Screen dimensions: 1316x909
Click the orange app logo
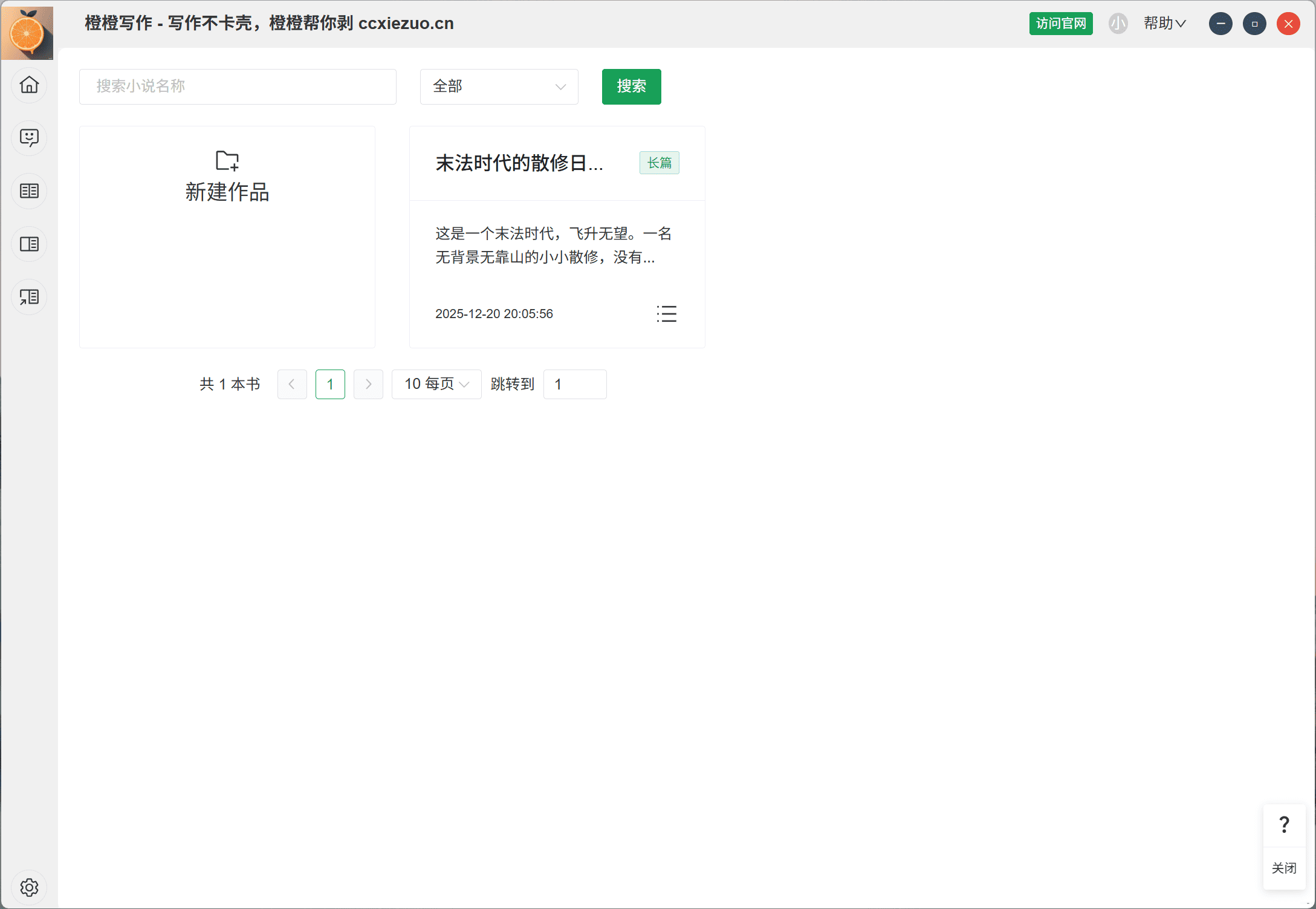click(x=27, y=33)
